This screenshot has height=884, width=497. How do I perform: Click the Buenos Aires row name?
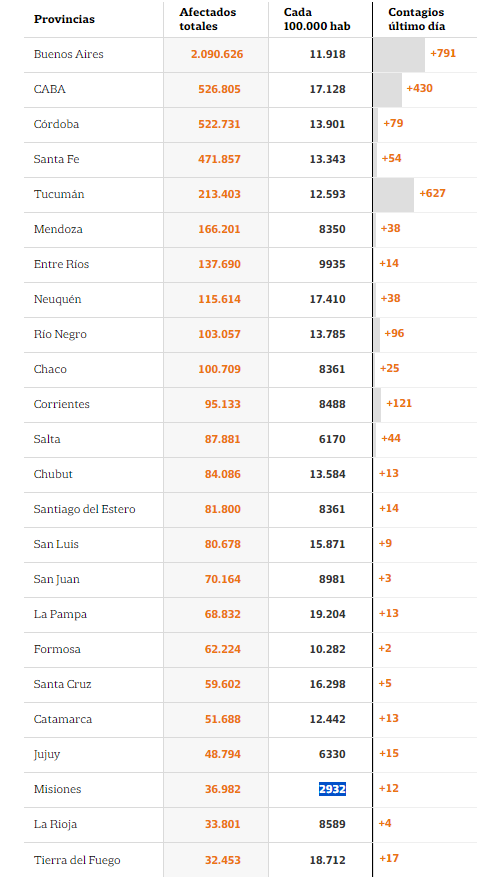click(69, 55)
